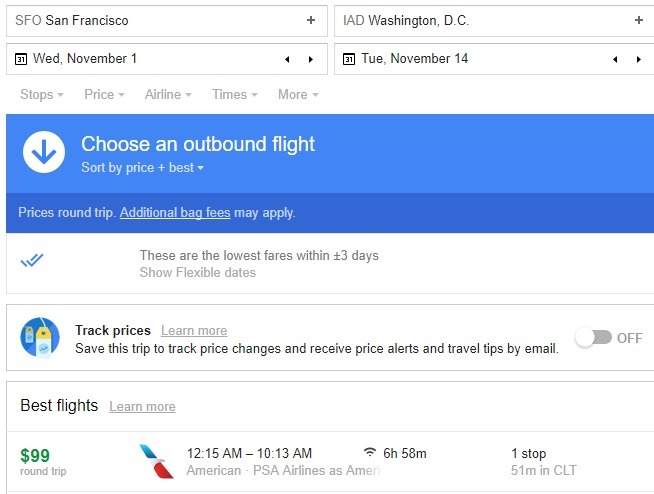Add another destination with plus icon next to IAD

[x=639, y=20]
